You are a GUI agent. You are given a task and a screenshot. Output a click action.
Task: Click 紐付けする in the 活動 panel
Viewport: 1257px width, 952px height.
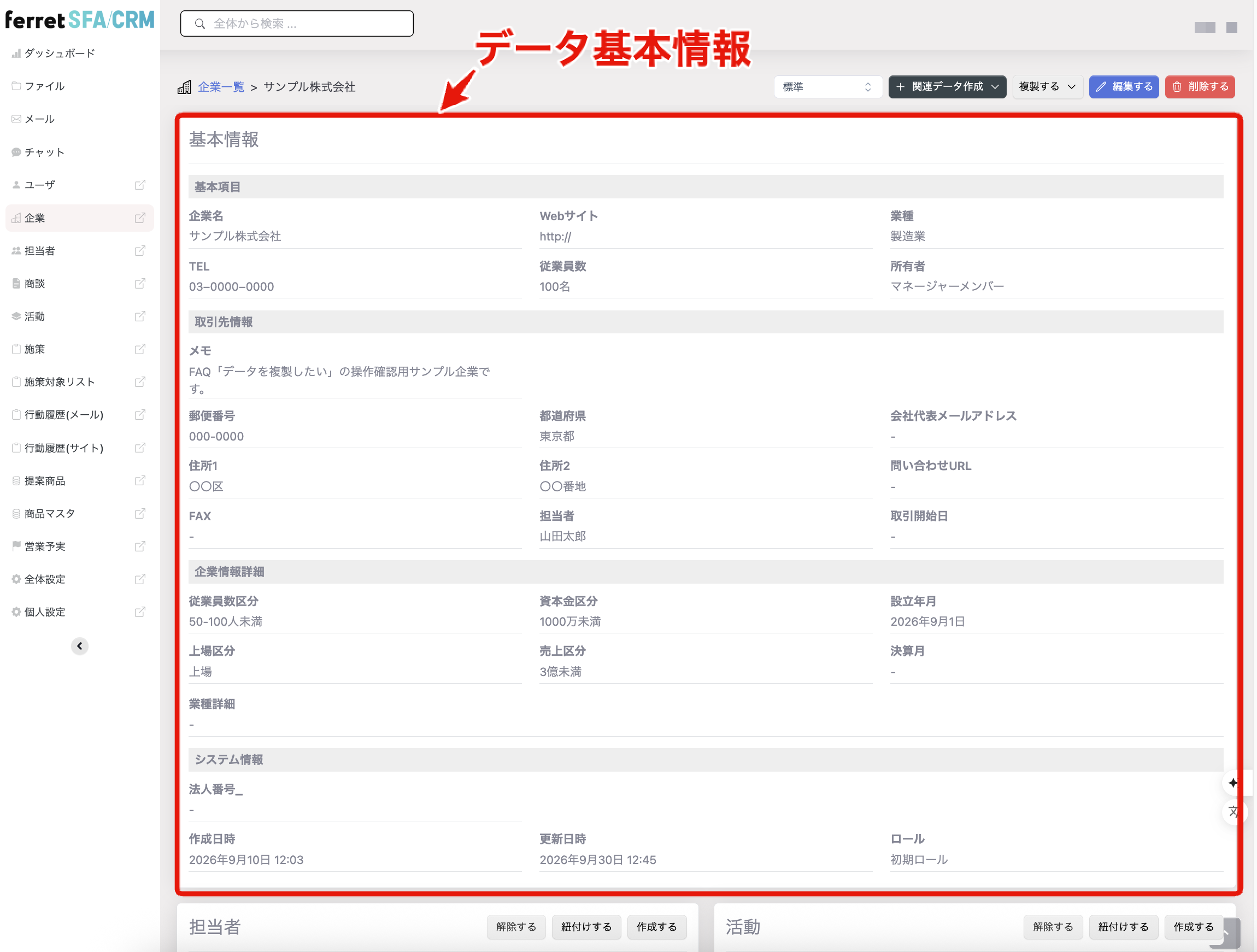(1123, 926)
